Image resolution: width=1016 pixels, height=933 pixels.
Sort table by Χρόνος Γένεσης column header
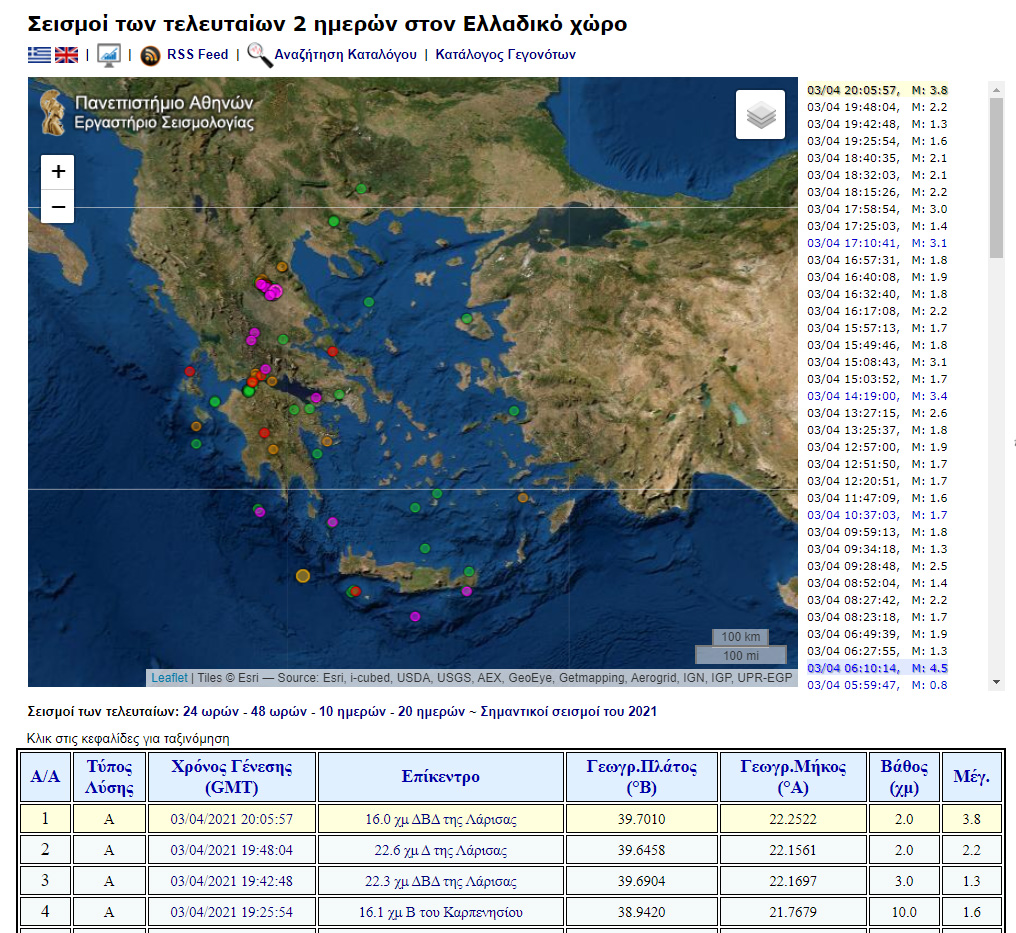(232, 777)
